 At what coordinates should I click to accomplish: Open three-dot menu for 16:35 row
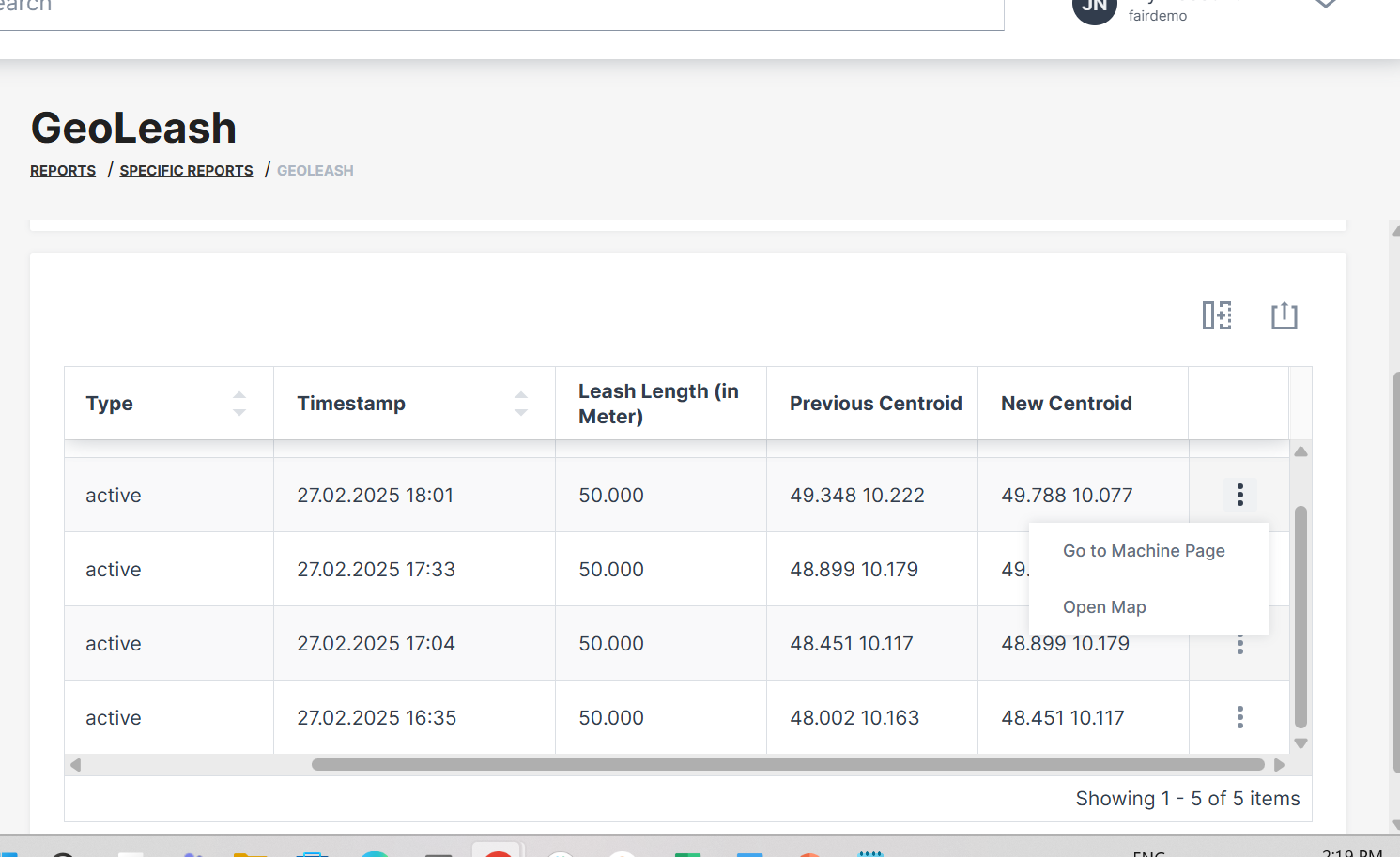[x=1239, y=717]
